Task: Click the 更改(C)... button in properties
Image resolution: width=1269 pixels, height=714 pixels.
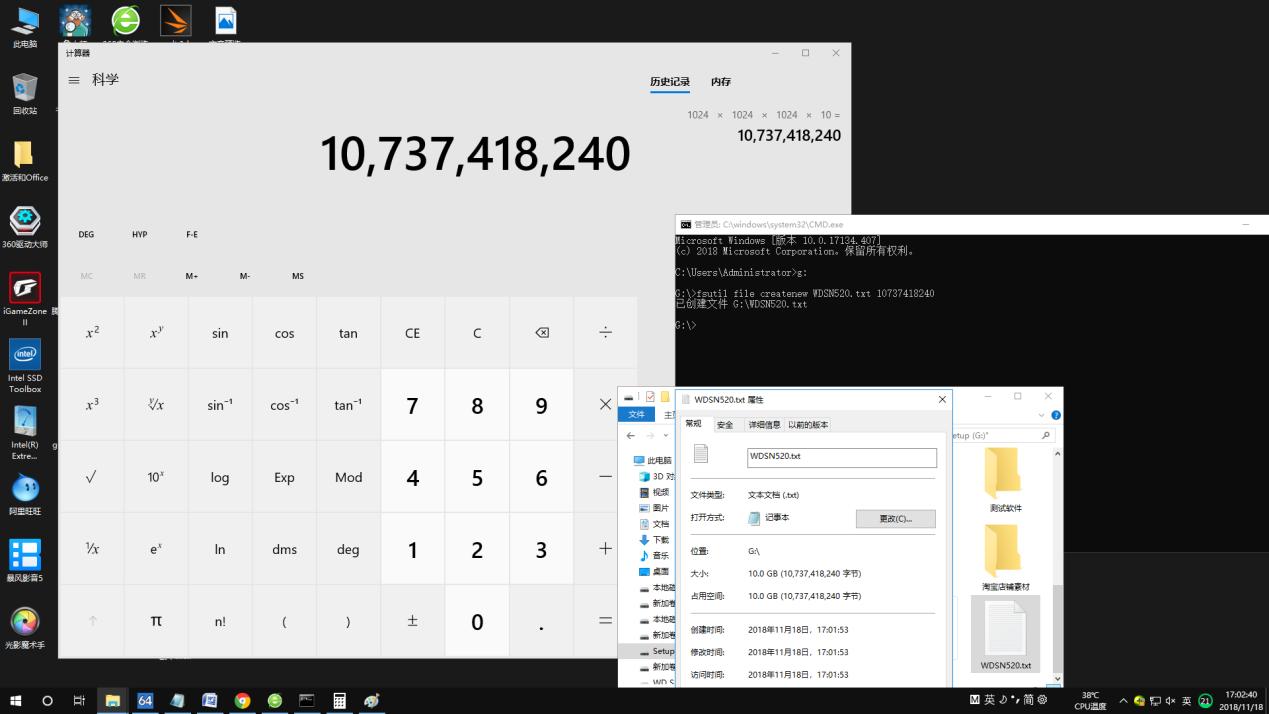Action: pyautogui.click(x=894, y=518)
